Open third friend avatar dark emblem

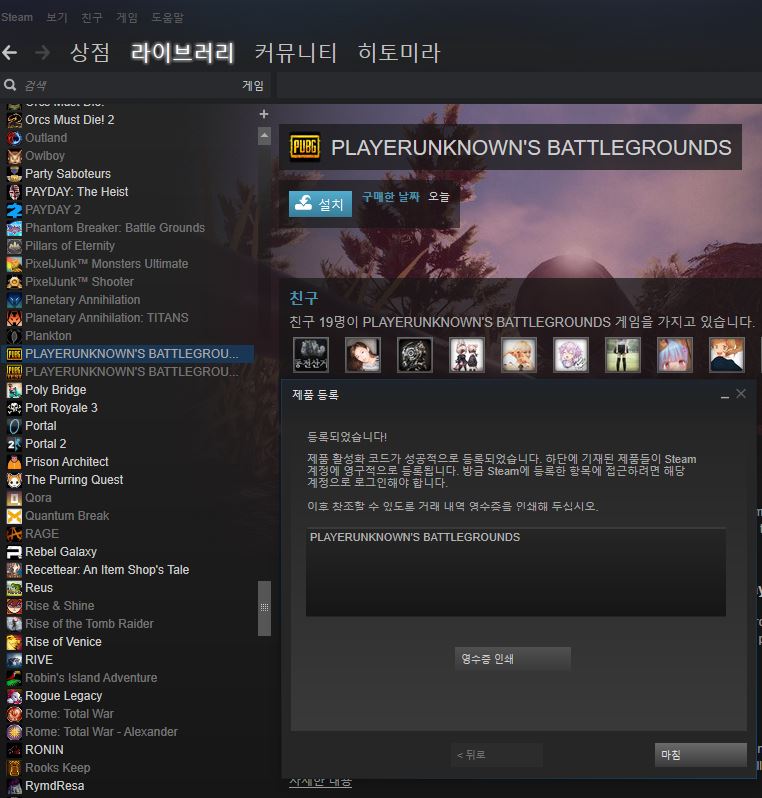point(415,355)
